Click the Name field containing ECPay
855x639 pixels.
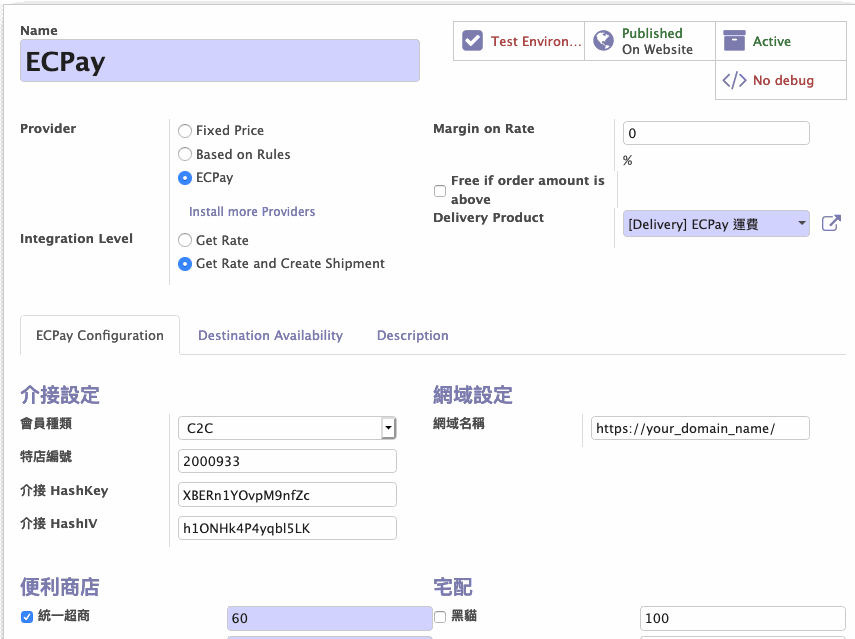tap(220, 61)
